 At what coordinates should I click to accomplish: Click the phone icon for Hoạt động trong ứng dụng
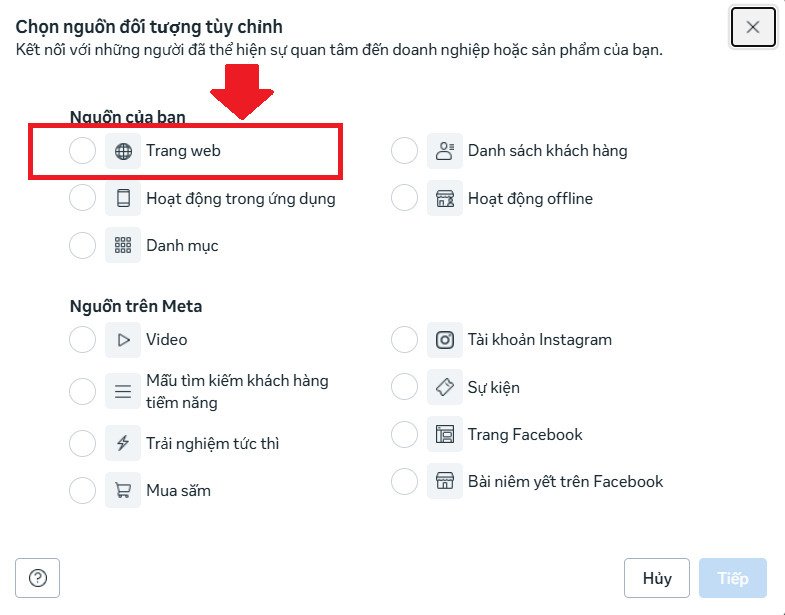coord(123,198)
